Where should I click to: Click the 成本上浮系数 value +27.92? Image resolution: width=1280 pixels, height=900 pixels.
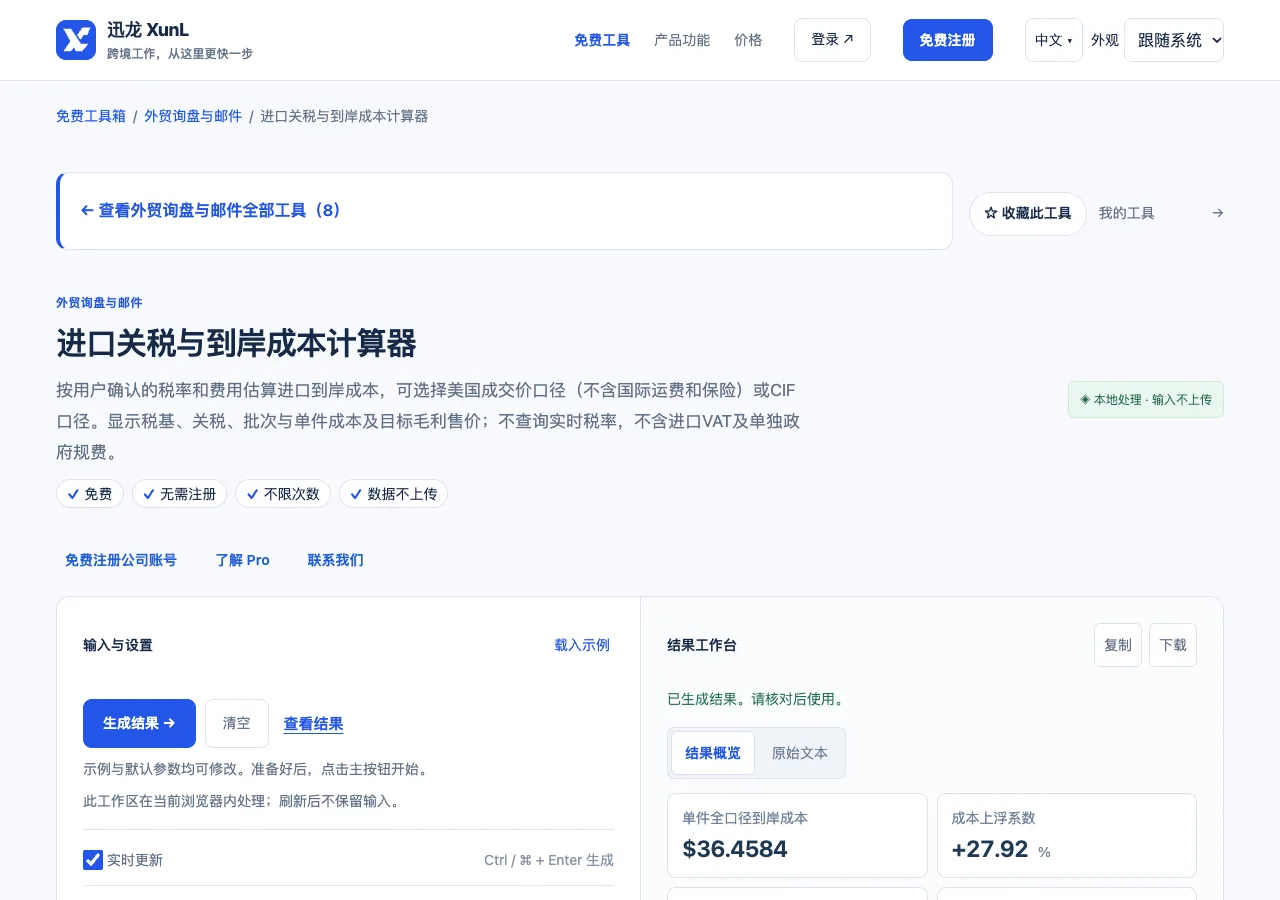point(990,849)
